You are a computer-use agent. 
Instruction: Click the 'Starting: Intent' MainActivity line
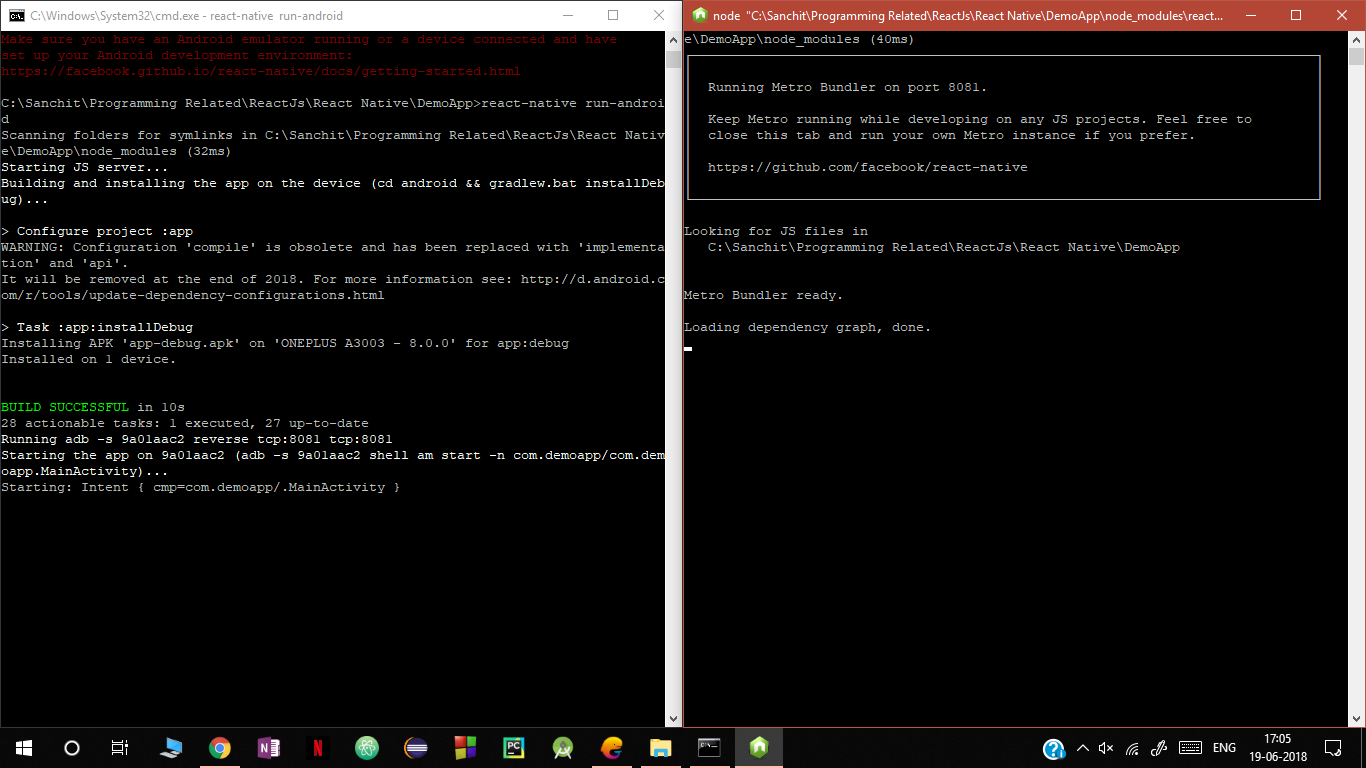[x=201, y=487]
